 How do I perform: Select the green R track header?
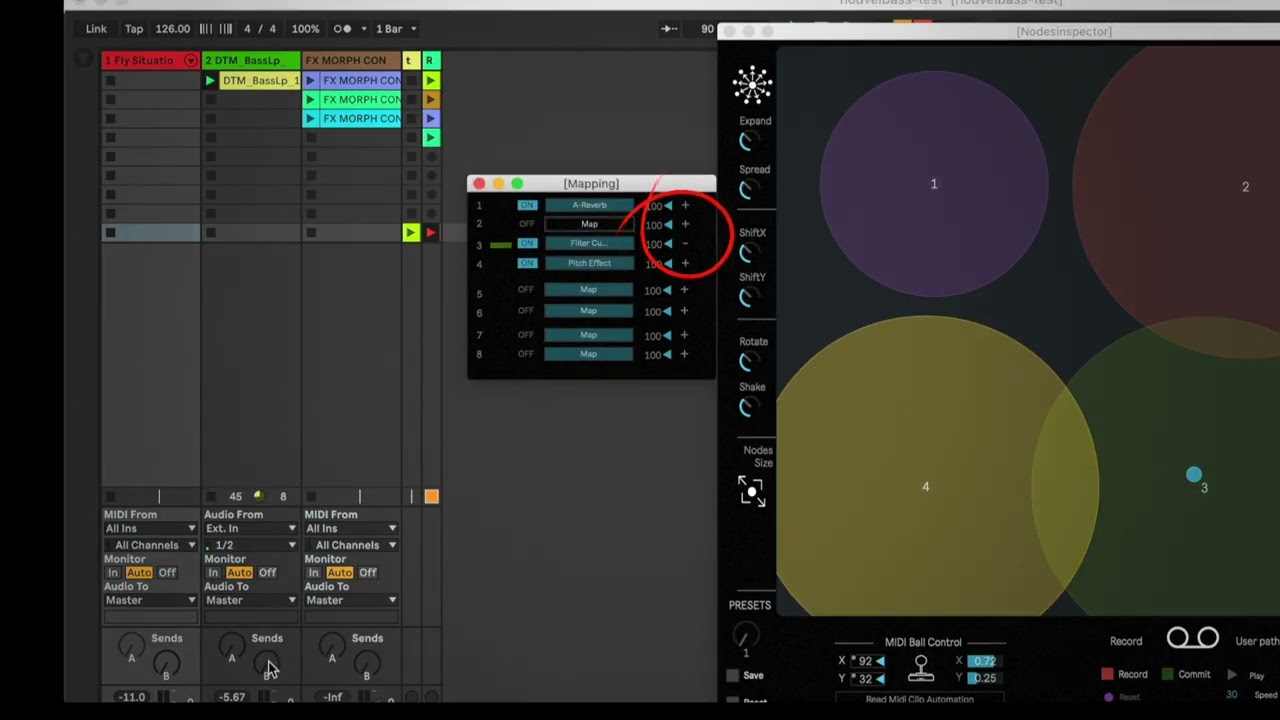(431, 61)
